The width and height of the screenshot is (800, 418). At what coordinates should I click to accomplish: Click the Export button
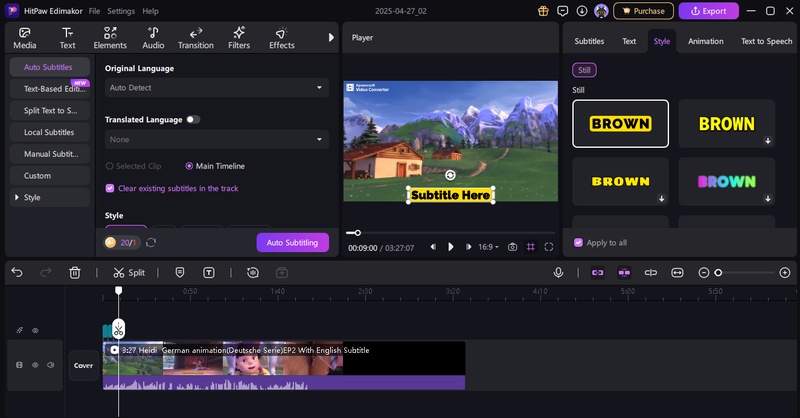click(709, 11)
